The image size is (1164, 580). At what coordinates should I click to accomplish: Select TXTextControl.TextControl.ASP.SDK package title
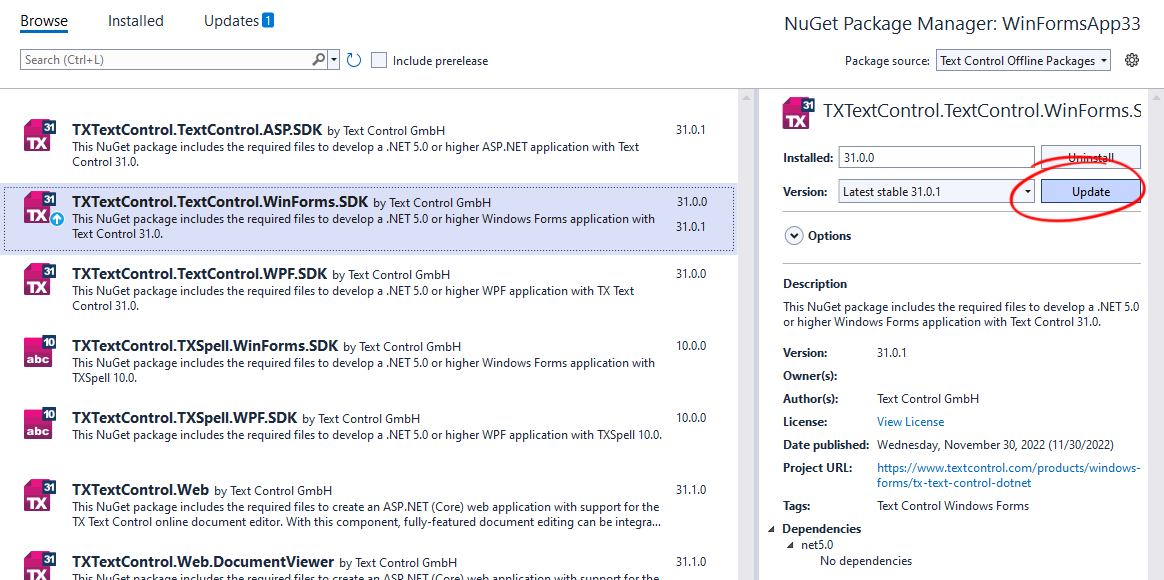pyautogui.click(x=197, y=130)
